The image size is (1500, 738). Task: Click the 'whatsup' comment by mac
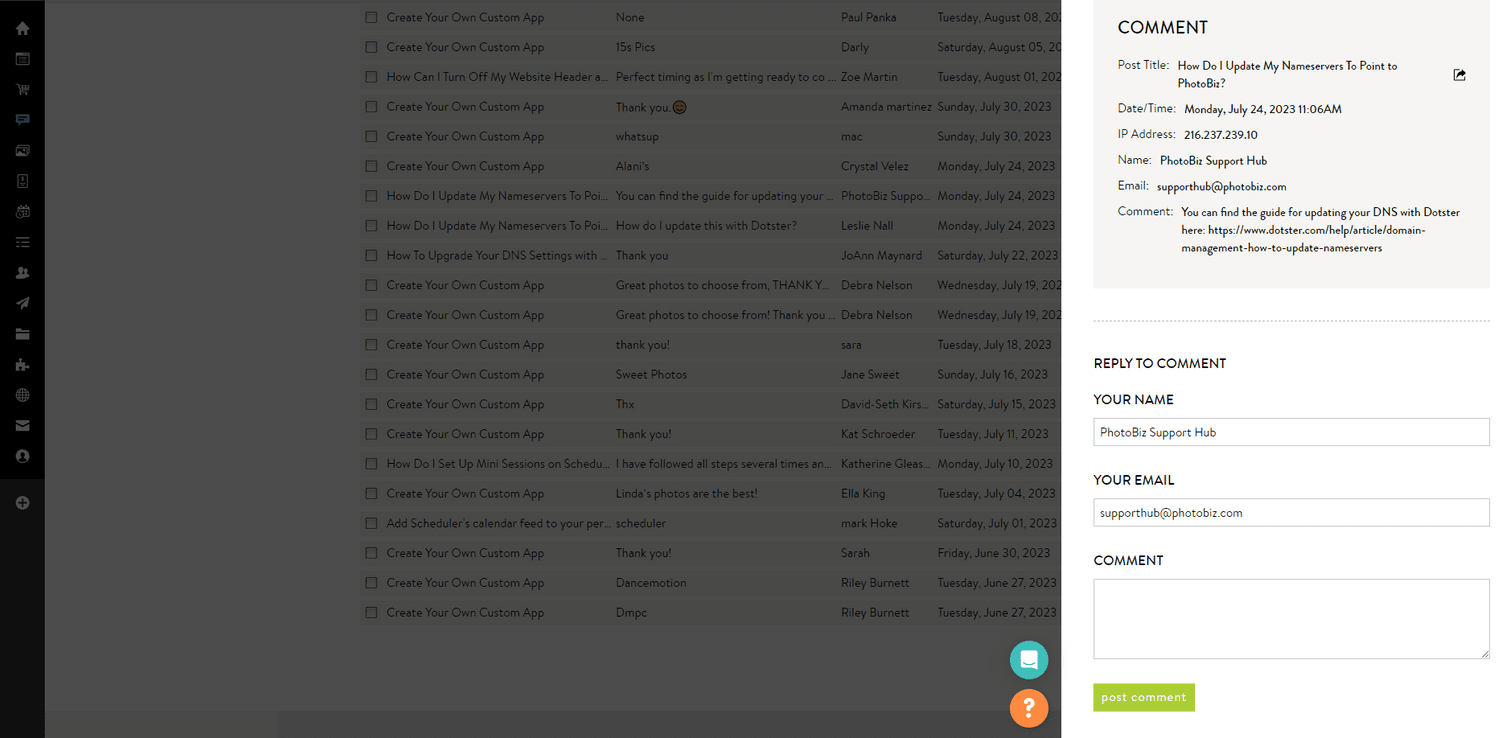(x=637, y=136)
